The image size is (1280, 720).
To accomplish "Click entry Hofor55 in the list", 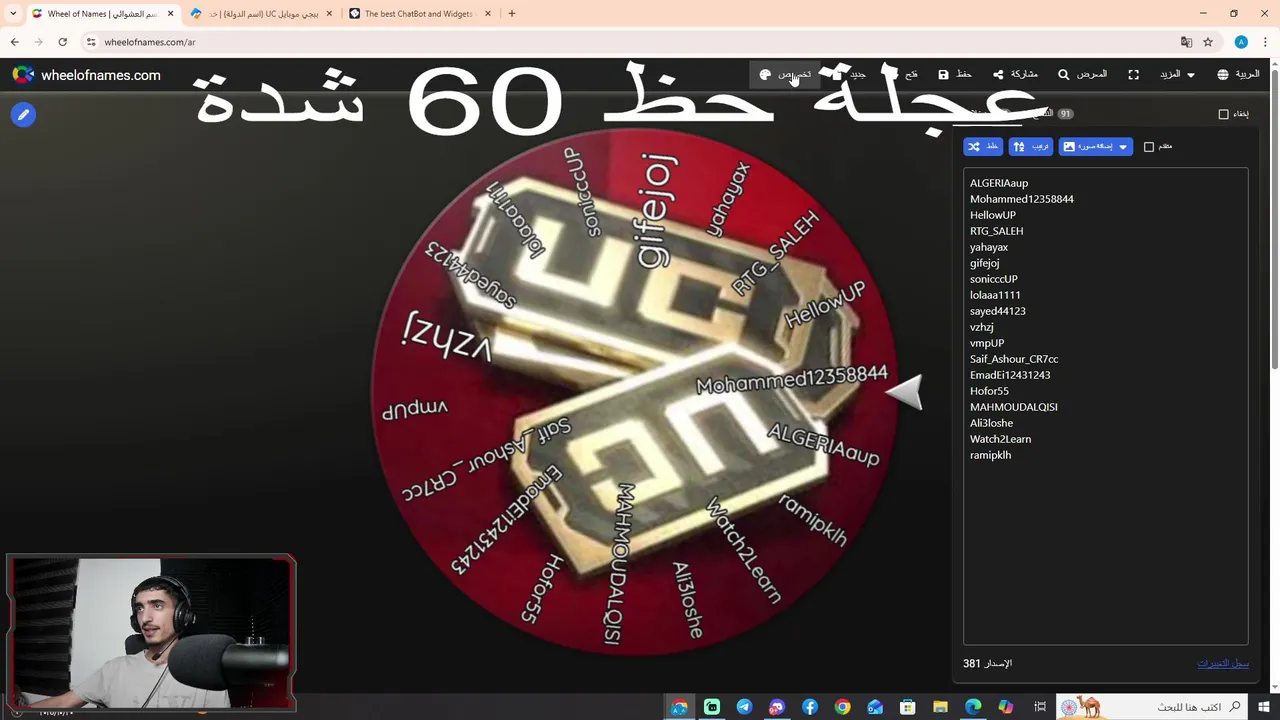I will (x=989, y=391).
